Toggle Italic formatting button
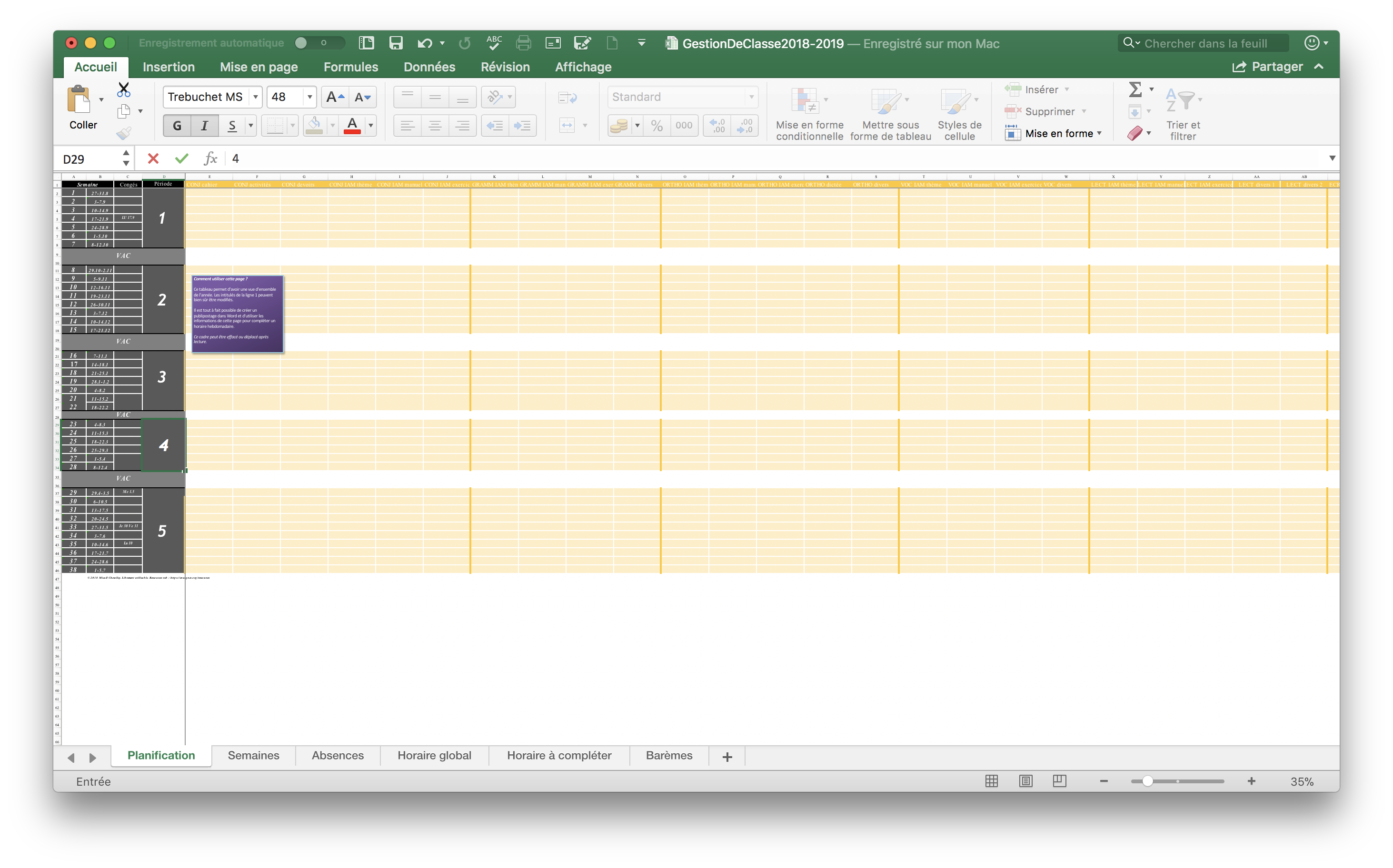 pos(204,124)
